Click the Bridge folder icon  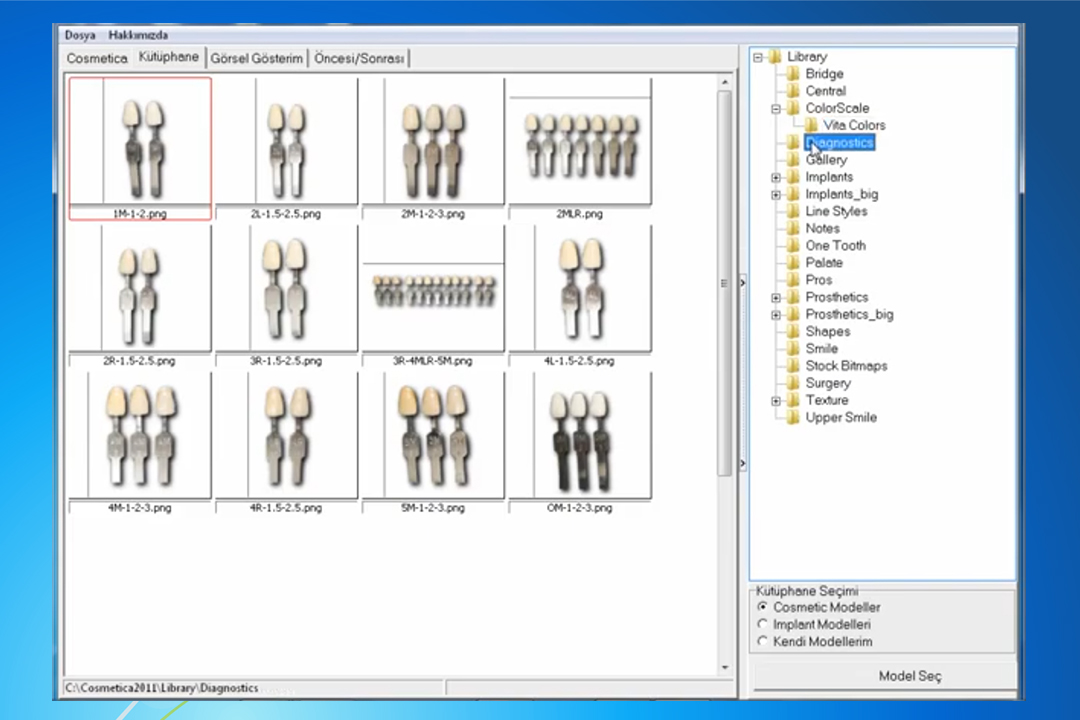(793, 74)
